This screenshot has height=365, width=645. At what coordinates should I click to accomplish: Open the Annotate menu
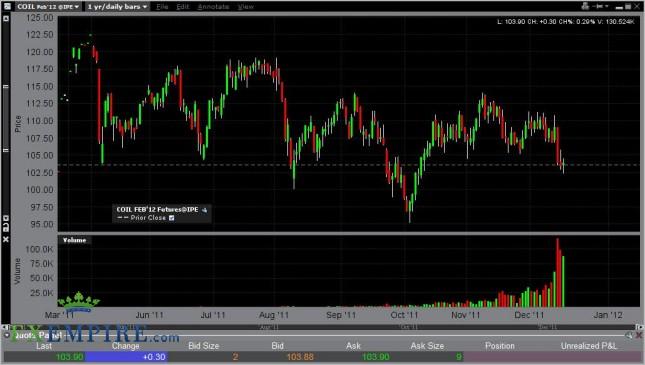(213, 7)
